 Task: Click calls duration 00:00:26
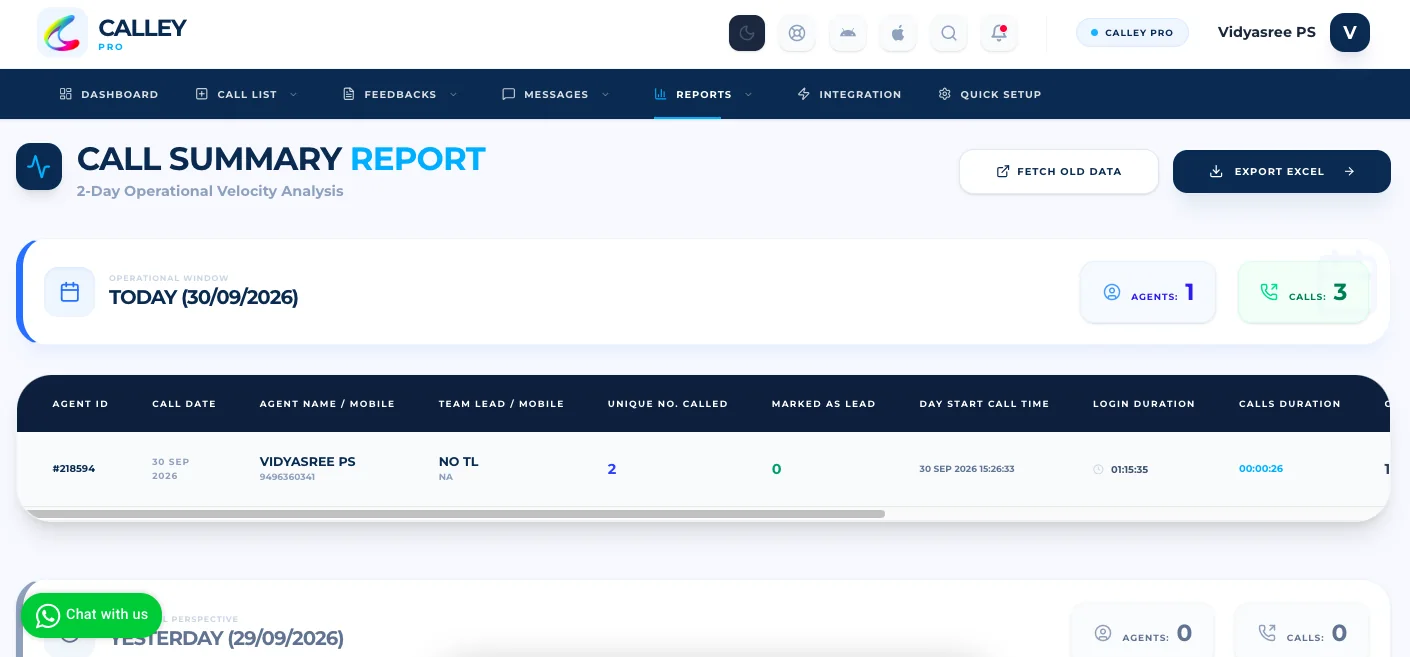pyautogui.click(x=1261, y=468)
